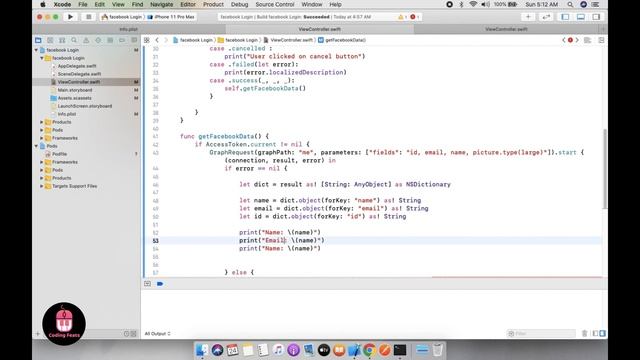Clear the console with trash icon
Image resolution: width=640 pixels, height=360 pixels.
click(584, 333)
